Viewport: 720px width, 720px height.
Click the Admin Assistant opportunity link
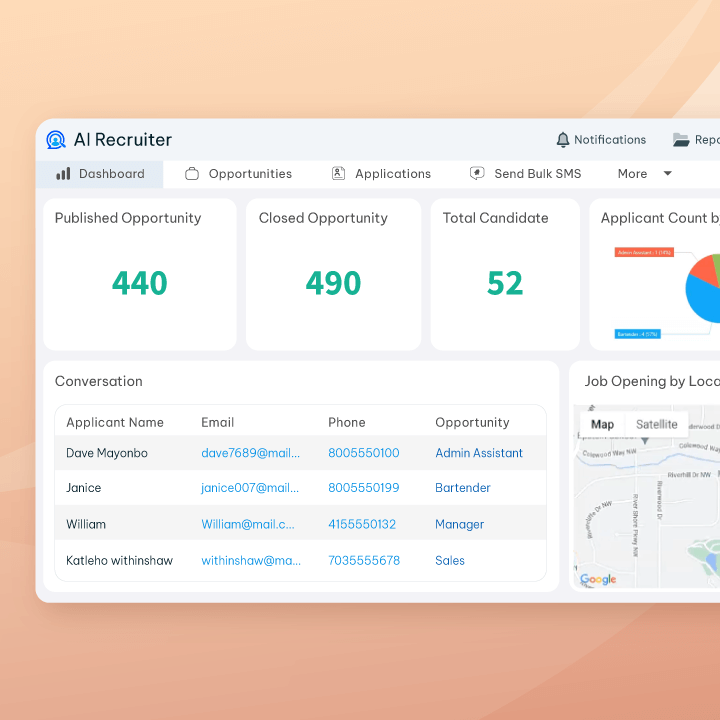tap(478, 453)
